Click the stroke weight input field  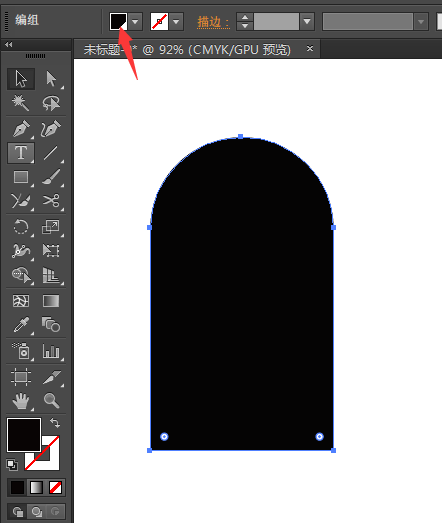pyautogui.click(x=276, y=22)
